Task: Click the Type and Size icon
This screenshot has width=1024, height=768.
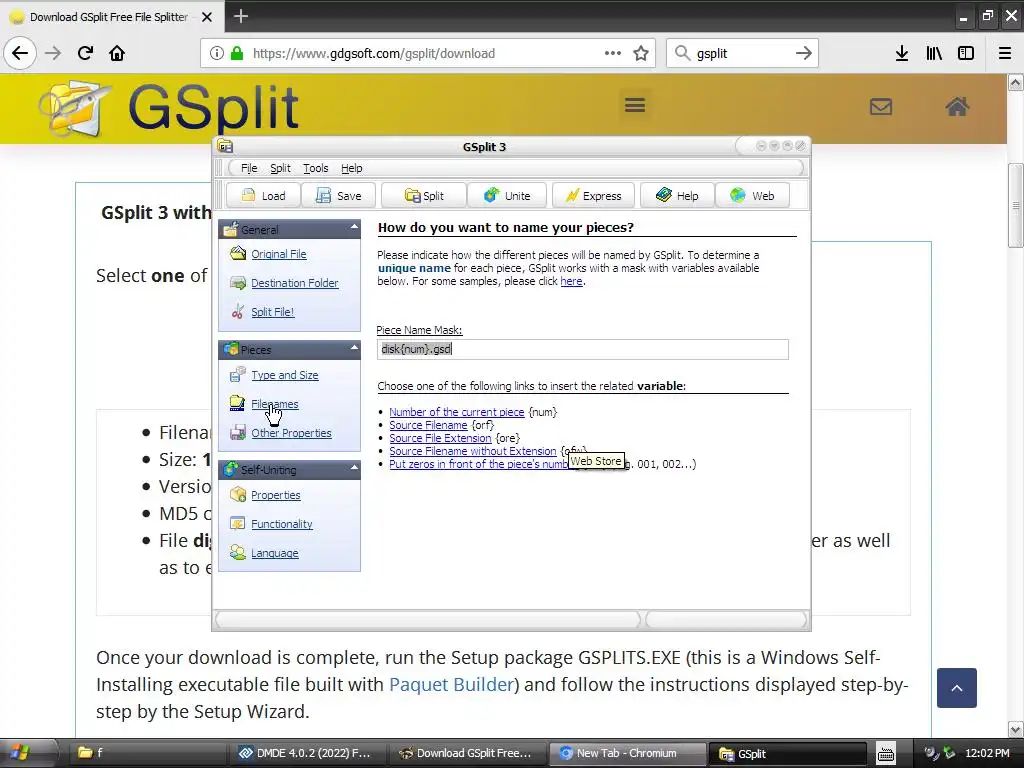Action: (x=238, y=374)
